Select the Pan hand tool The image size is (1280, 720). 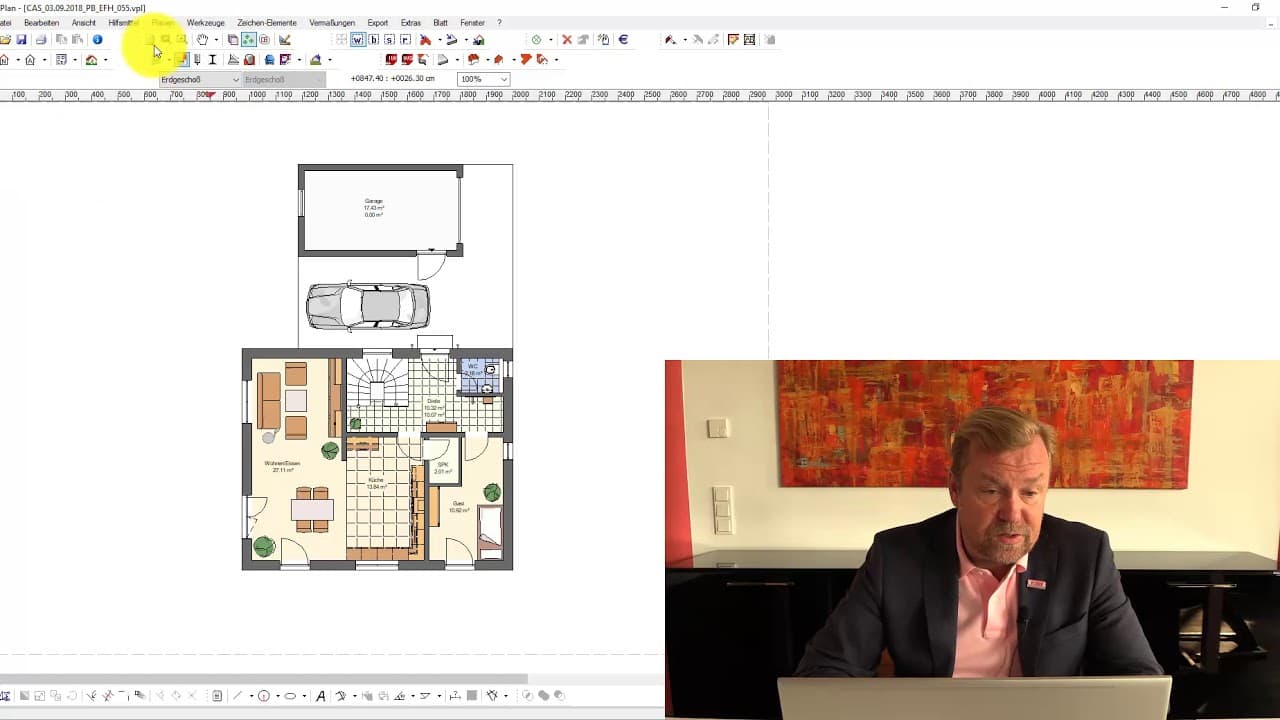tap(202, 40)
